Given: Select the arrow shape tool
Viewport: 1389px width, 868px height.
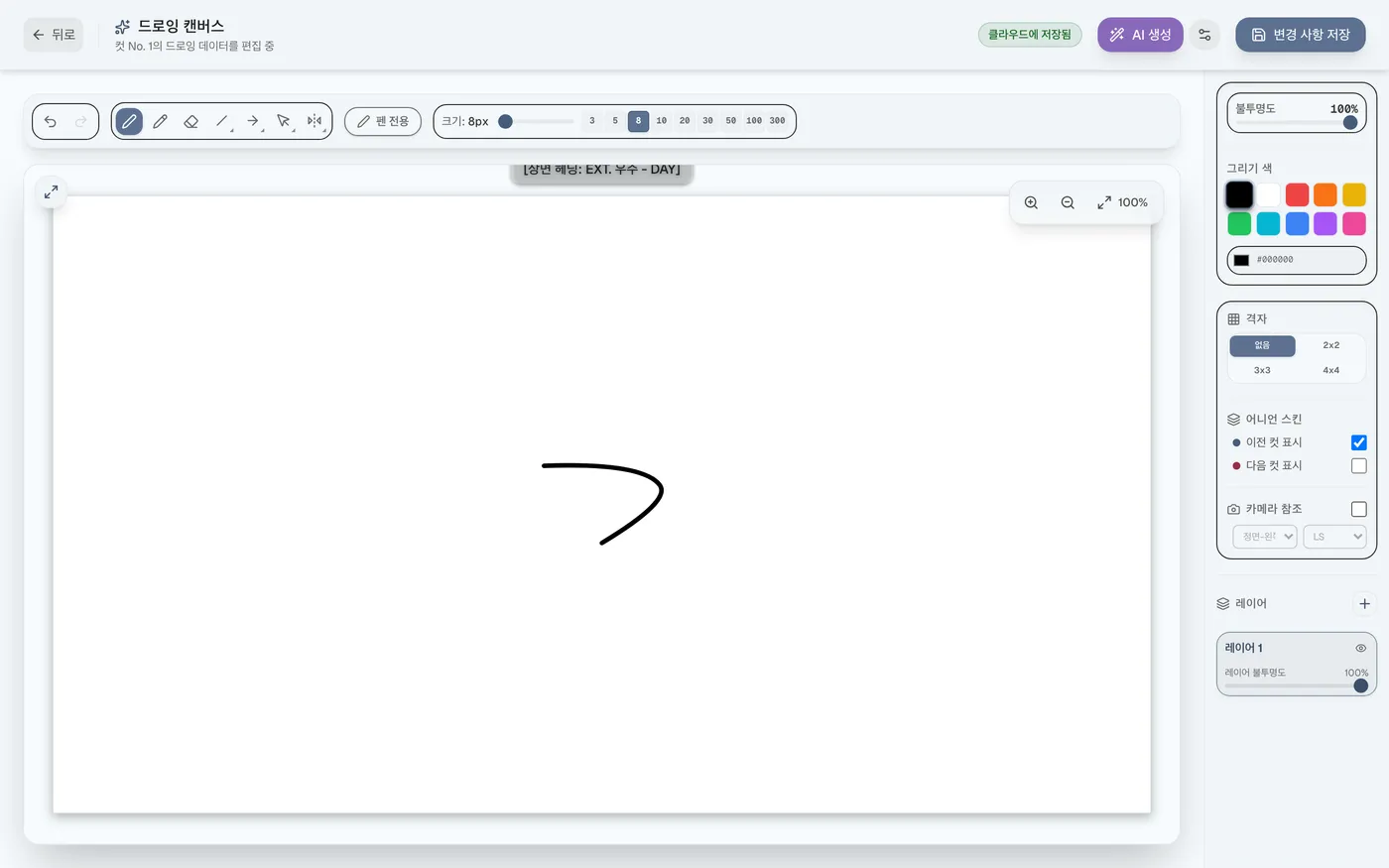Looking at the screenshot, I should pos(253,121).
